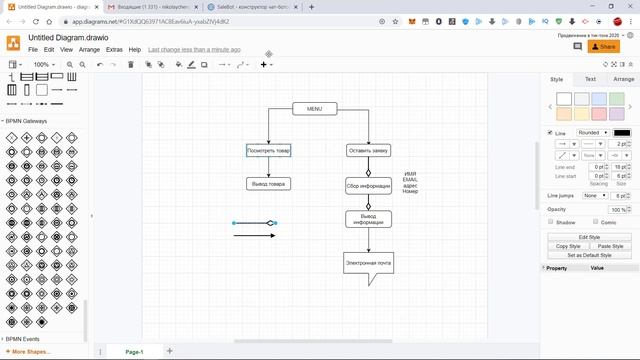Image resolution: width=640 pixels, height=360 pixels.
Task: Toggle the shadow toolbar icon
Action: coord(204,64)
